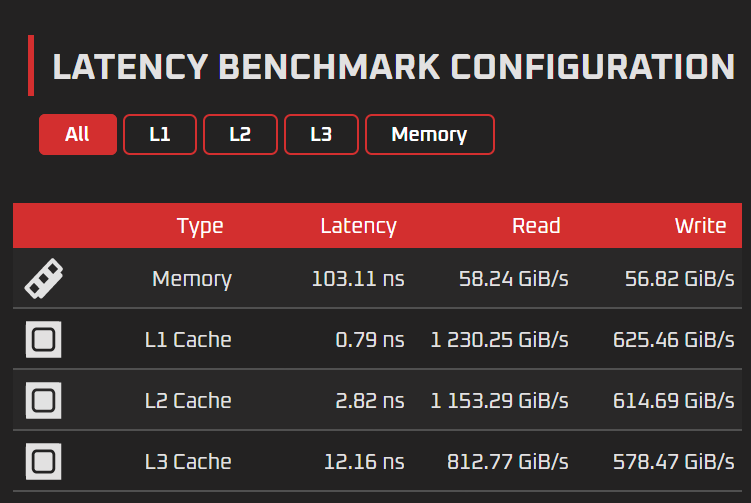Click the Latency Benchmark Configuration heading
The image size is (751, 503).
tap(394, 67)
